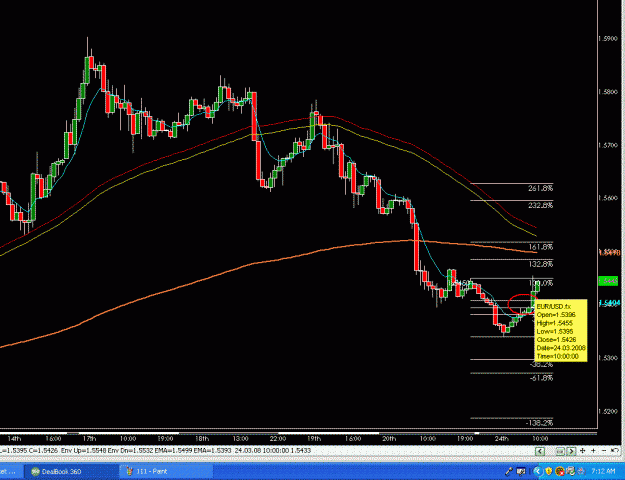
Task: Click the 1.5600 price axis label
Action: point(609,198)
